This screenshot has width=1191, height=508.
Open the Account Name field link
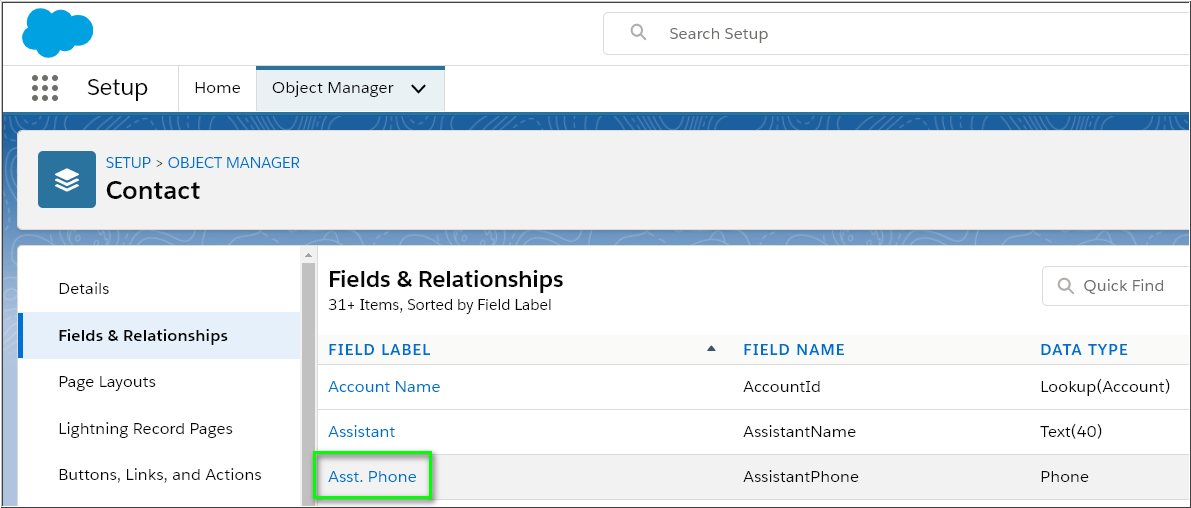(384, 387)
